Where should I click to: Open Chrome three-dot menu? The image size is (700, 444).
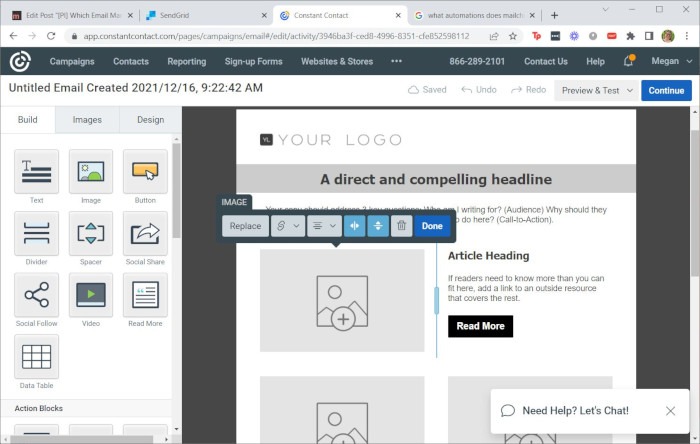pos(687,36)
